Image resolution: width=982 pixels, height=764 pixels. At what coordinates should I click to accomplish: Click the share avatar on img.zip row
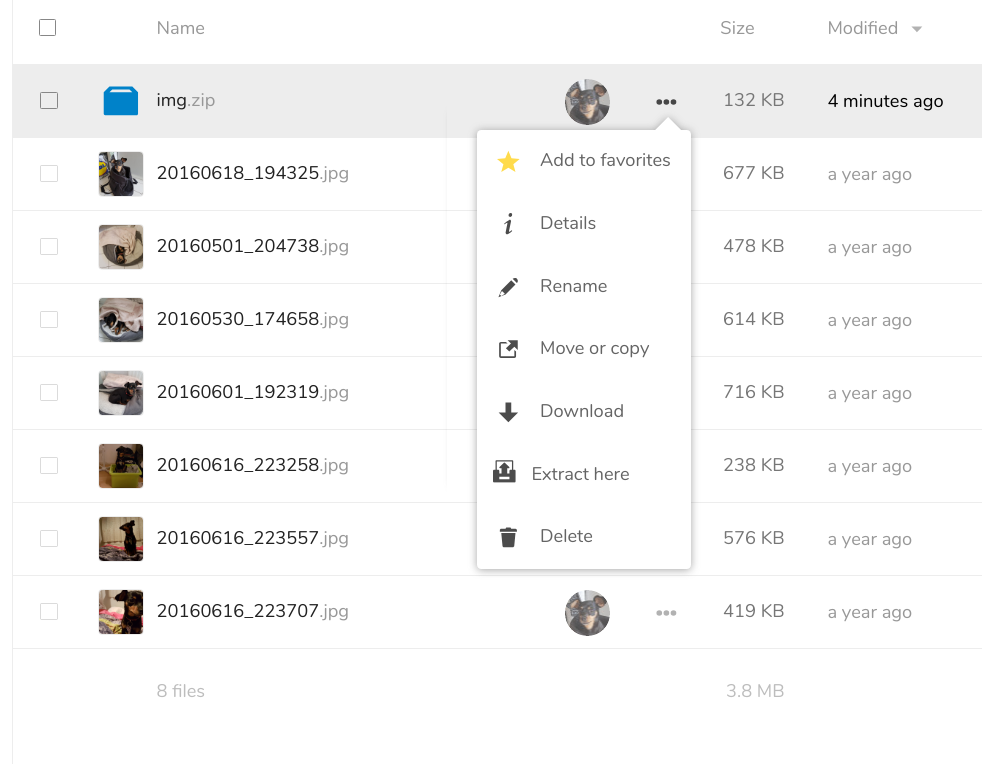[587, 101]
